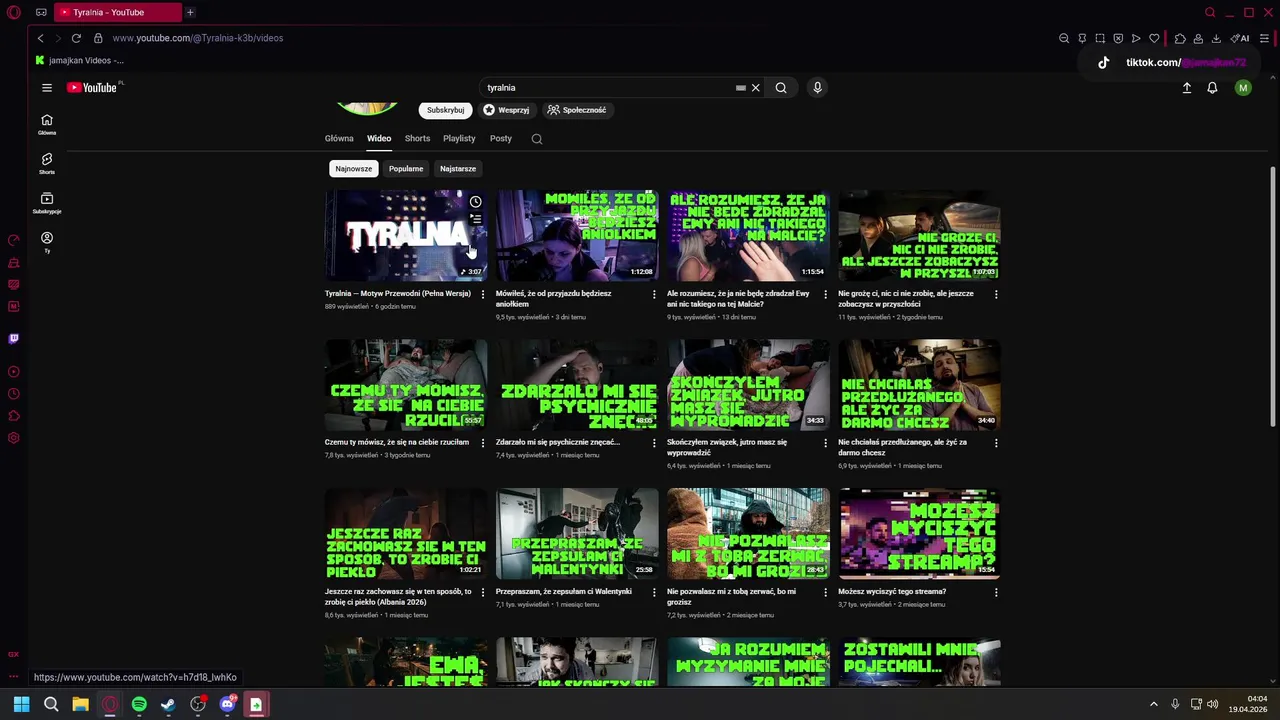Screen dimensions: 1280x720
Task: Open options for 'Skończyłem związek' video
Action: pos(825,443)
